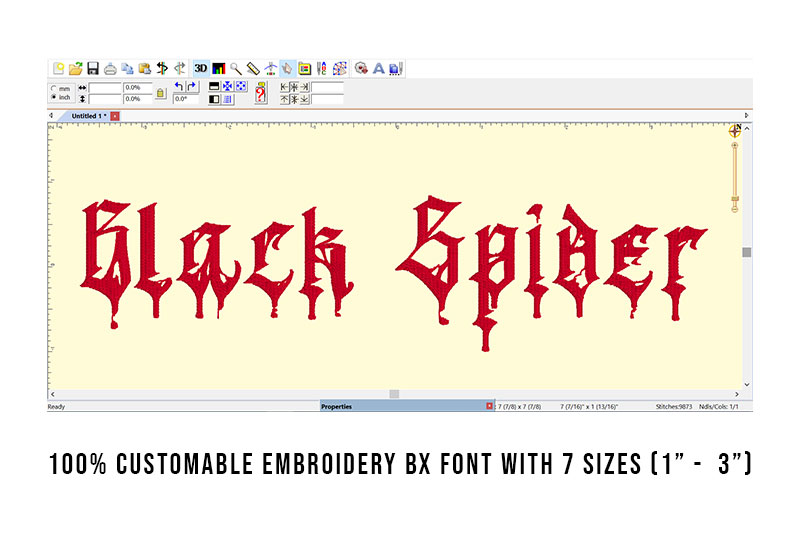Align to horizontal center

point(294,87)
